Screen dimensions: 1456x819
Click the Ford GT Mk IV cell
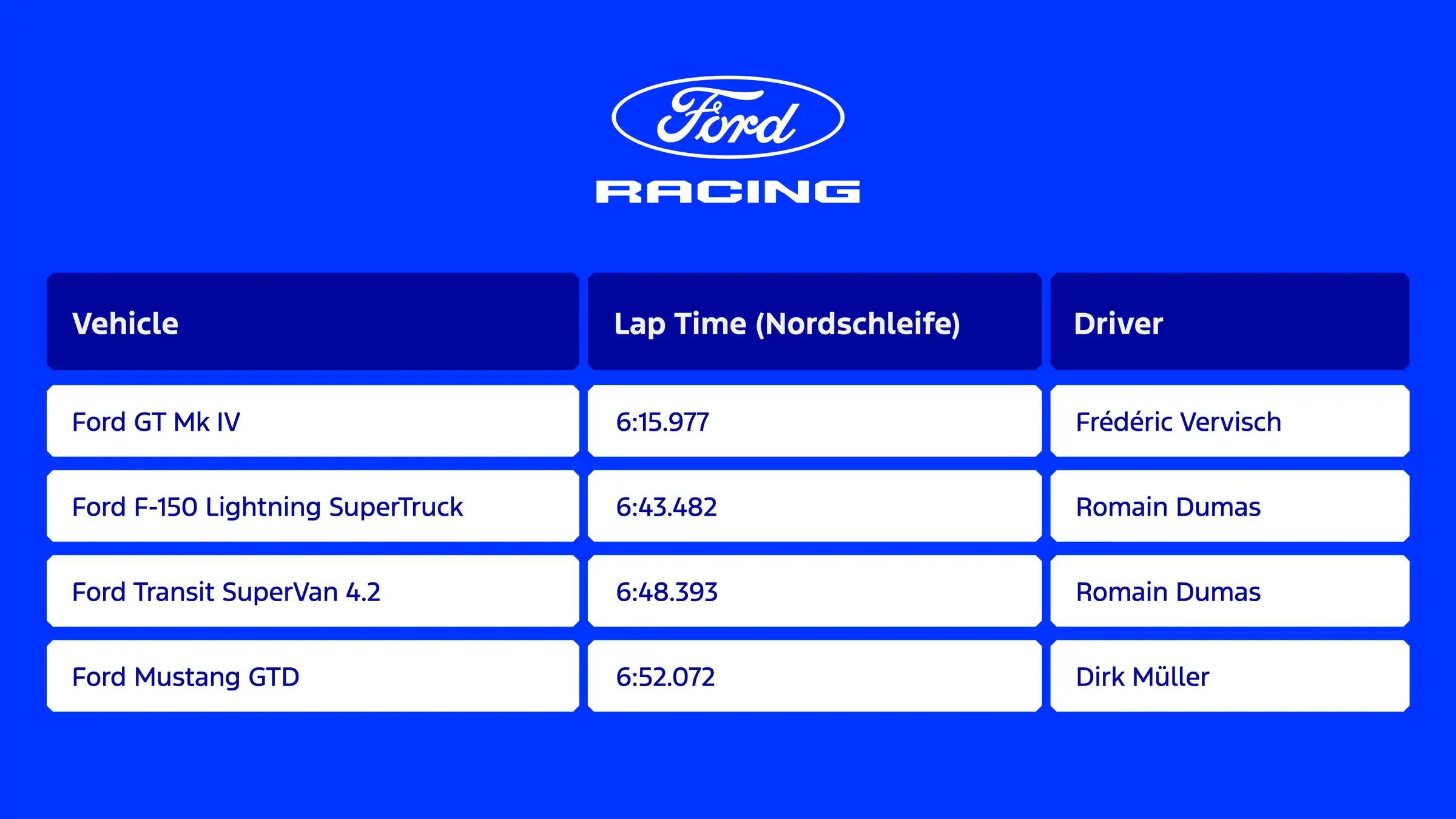(x=156, y=422)
